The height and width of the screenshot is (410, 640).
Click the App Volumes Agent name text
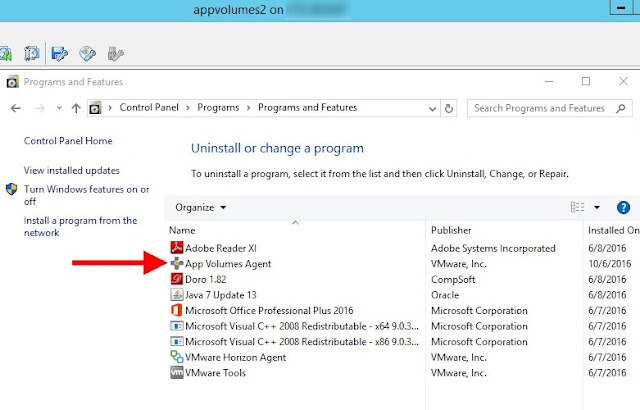click(x=228, y=264)
